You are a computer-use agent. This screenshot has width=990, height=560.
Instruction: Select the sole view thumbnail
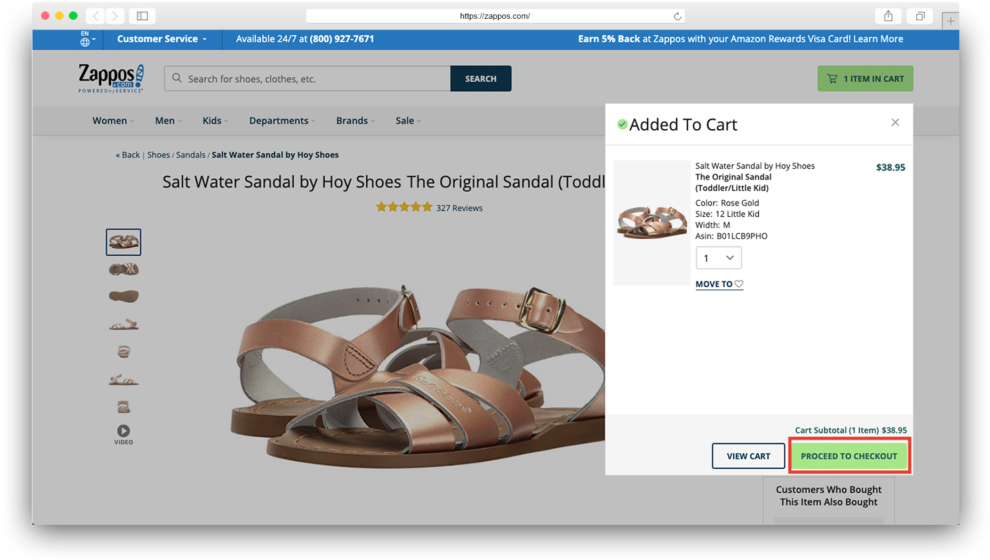123,296
